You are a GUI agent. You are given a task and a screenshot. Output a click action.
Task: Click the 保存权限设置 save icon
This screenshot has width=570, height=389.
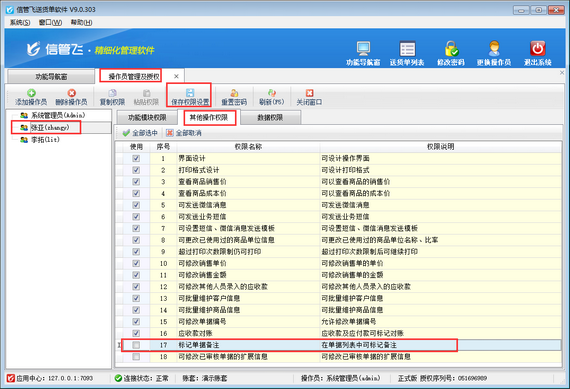(190, 93)
